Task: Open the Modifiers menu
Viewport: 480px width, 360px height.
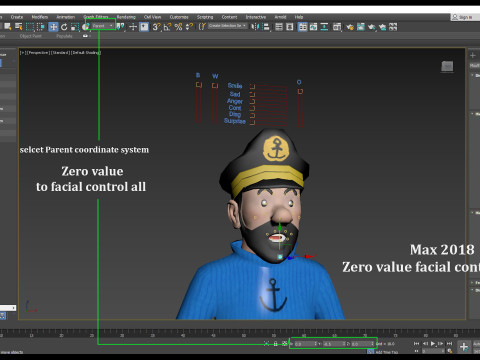Action: click(40, 17)
